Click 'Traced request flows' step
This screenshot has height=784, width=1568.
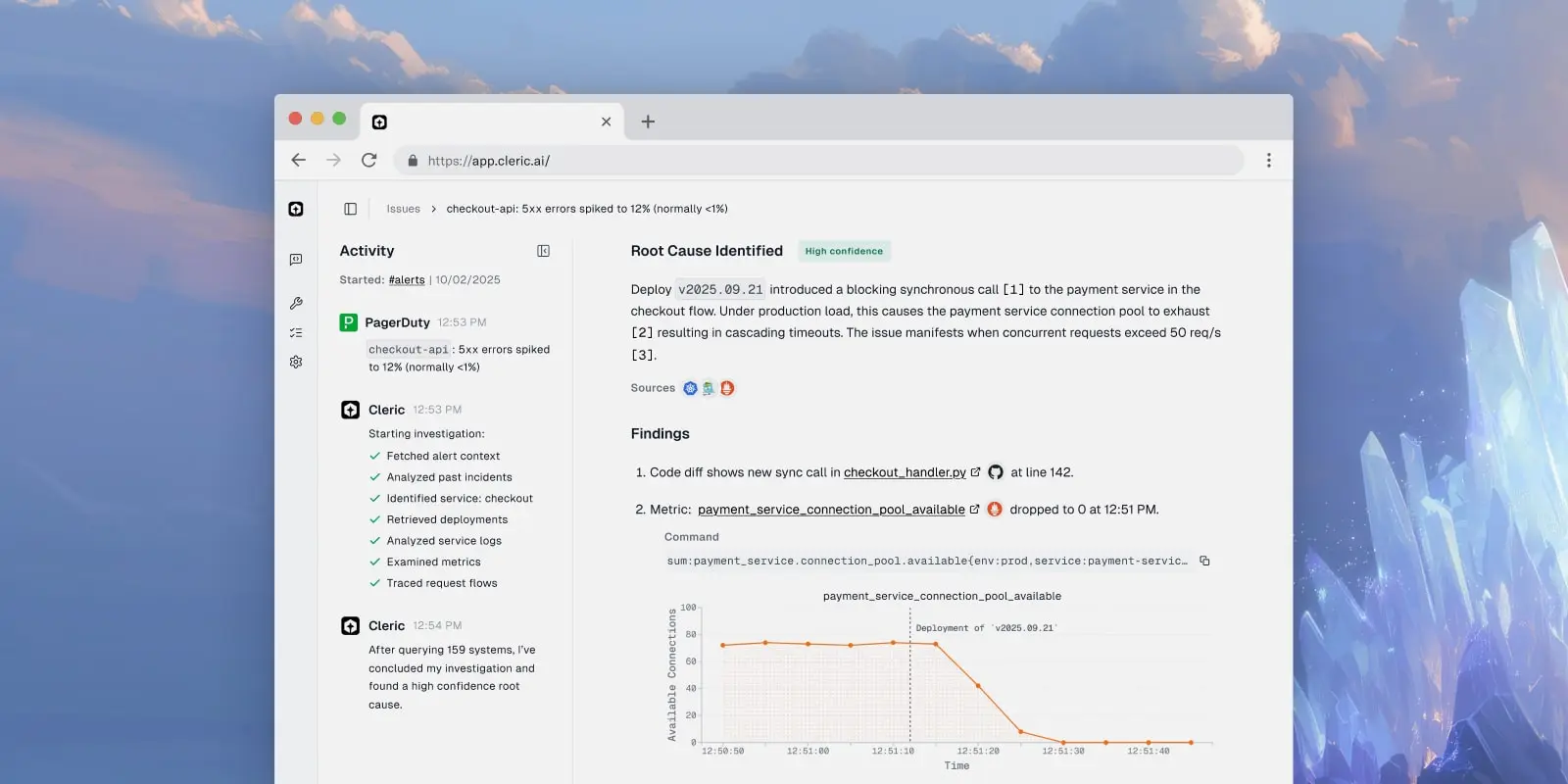click(x=442, y=583)
